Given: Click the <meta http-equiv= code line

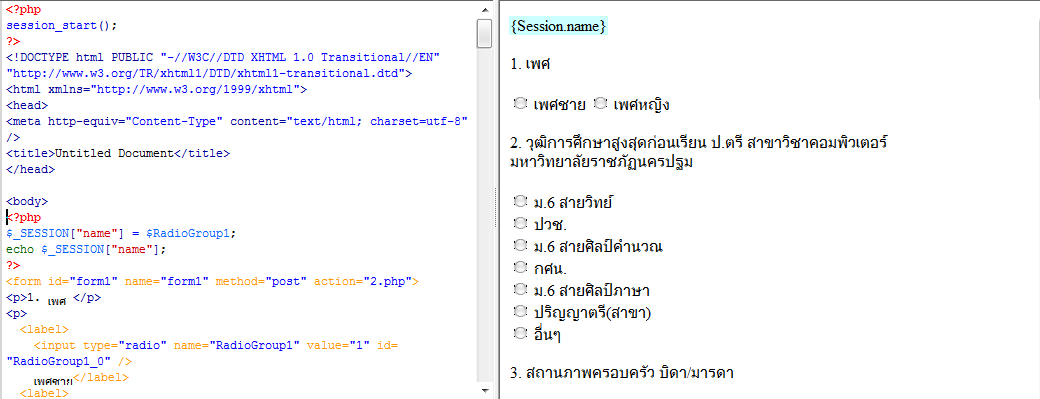Looking at the screenshot, I should 237,121.
